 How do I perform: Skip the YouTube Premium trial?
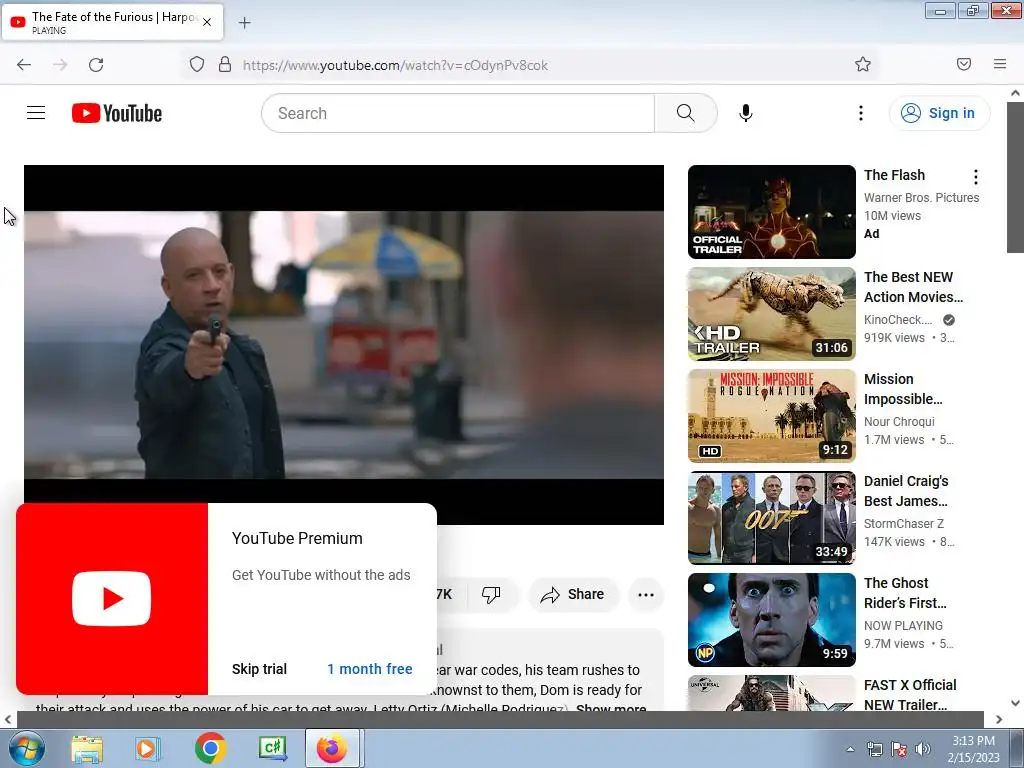click(x=259, y=669)
